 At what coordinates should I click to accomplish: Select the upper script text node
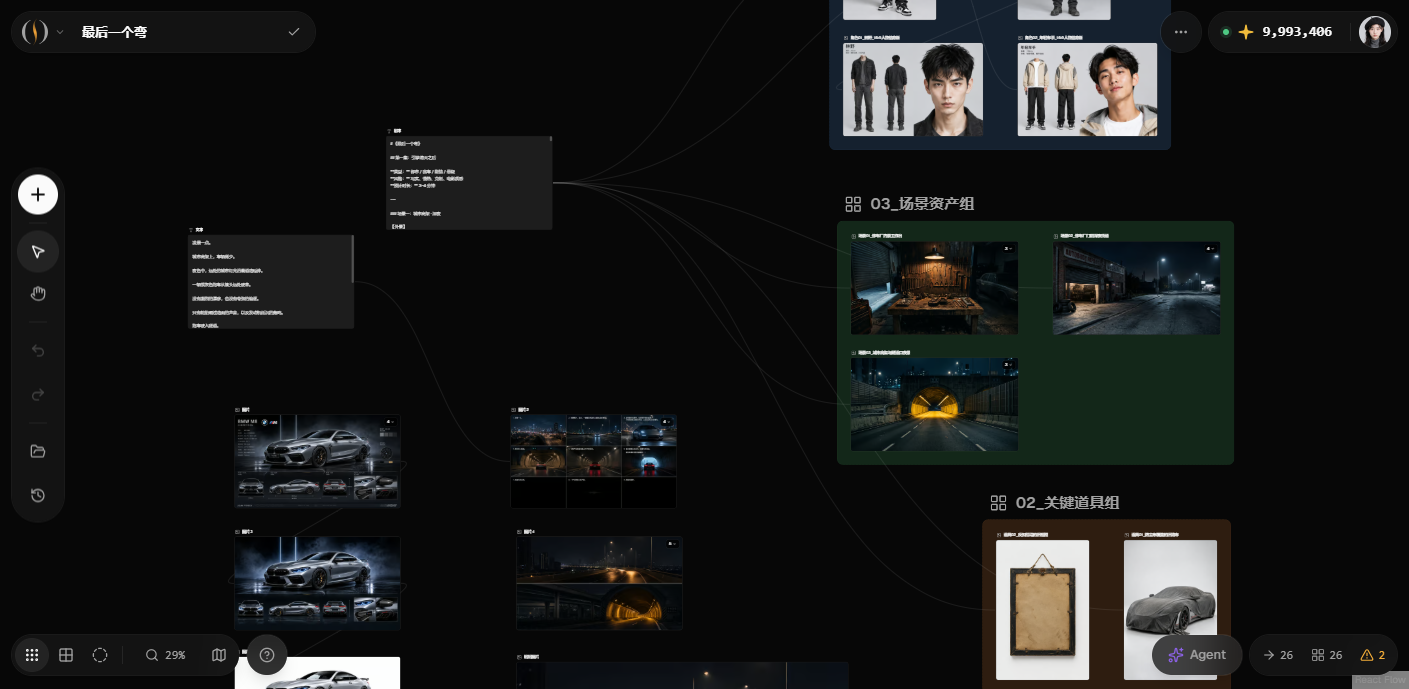pyautogui.click(x=469, y=182)
